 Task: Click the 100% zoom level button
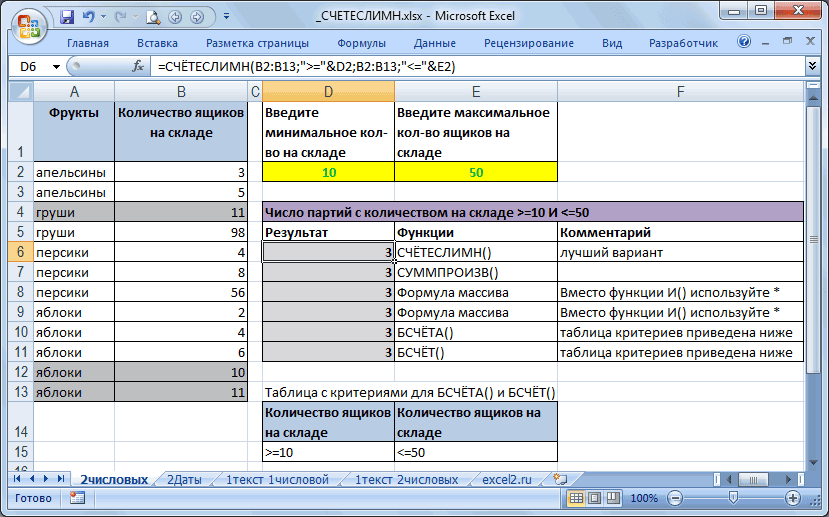644,498
